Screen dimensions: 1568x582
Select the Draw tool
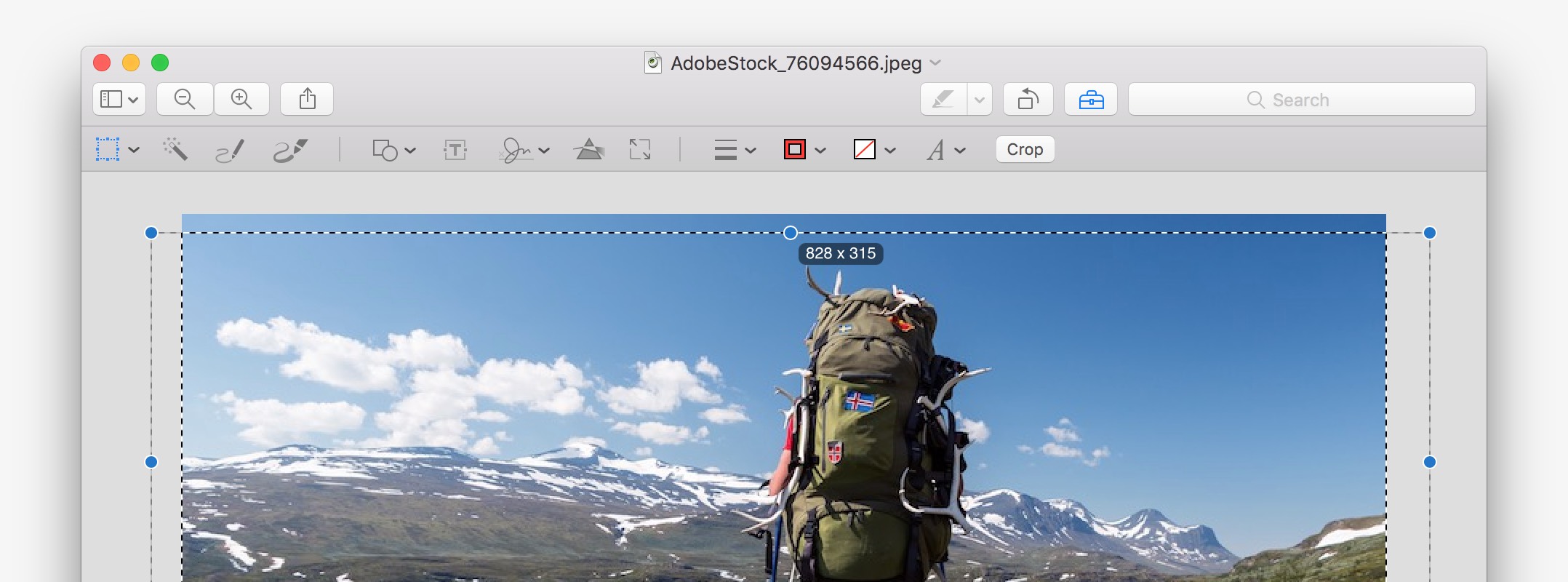[290, 150]
